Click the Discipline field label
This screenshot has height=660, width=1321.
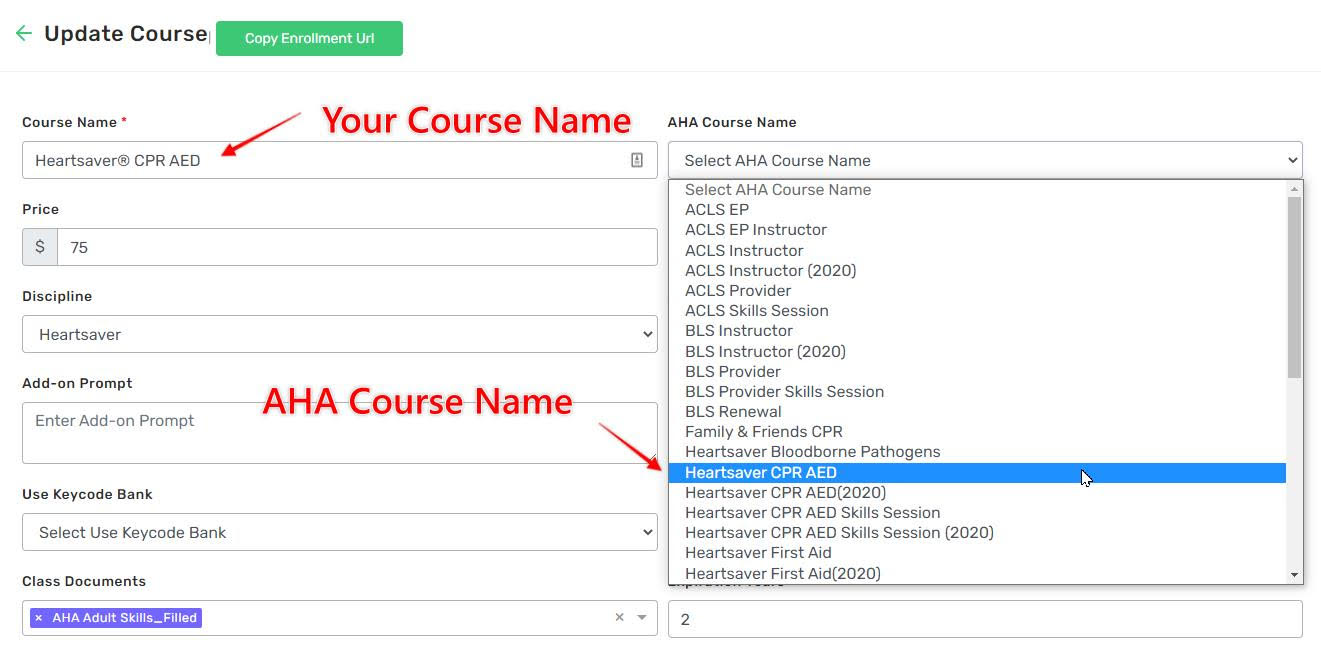click(57, 296)
